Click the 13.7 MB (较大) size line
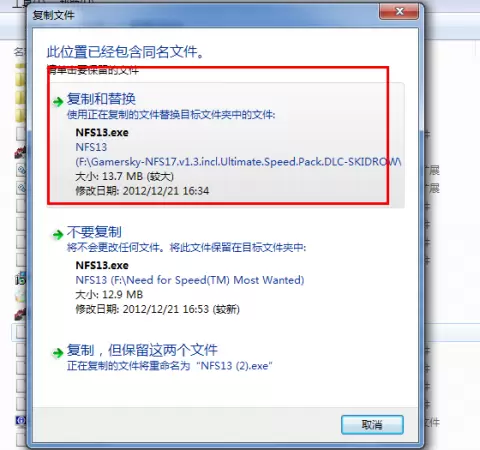The image size is (480, 450). (x=125, y=176)
